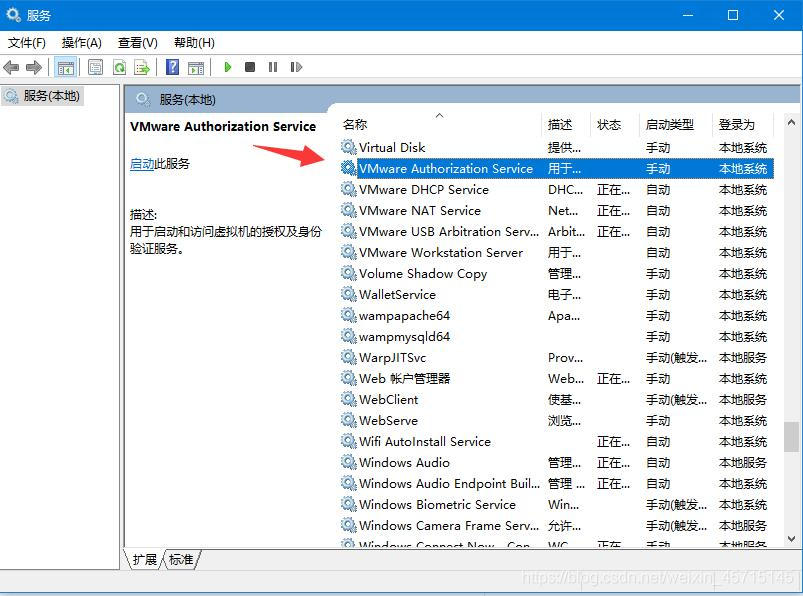Image resolution: width=803 pixels, height=596 pixels.
Task: Click the scrollbar up arrow in services list
Action: point(791,122)
